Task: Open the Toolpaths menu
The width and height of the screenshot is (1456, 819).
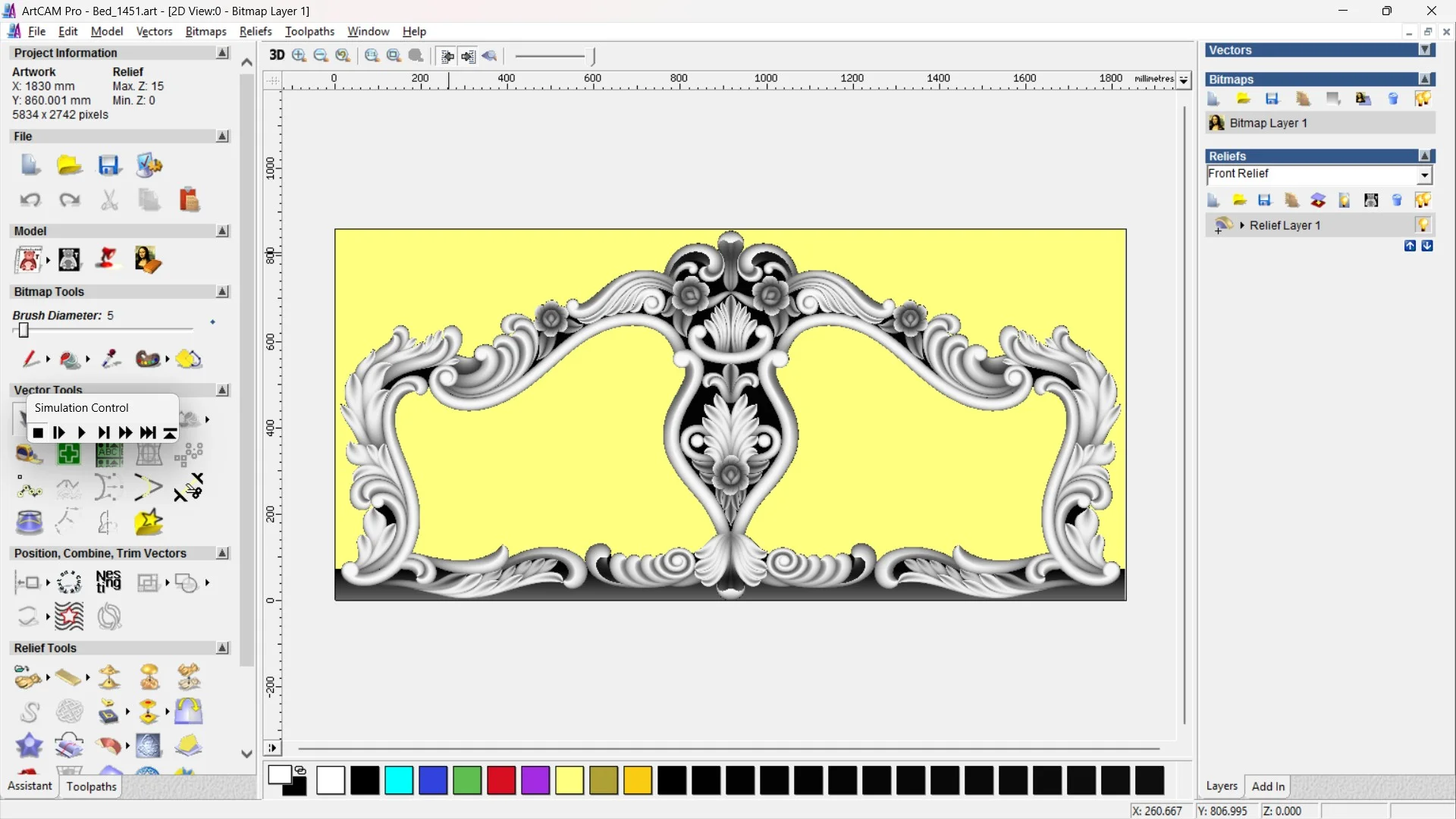Action: tap(309, 31)
